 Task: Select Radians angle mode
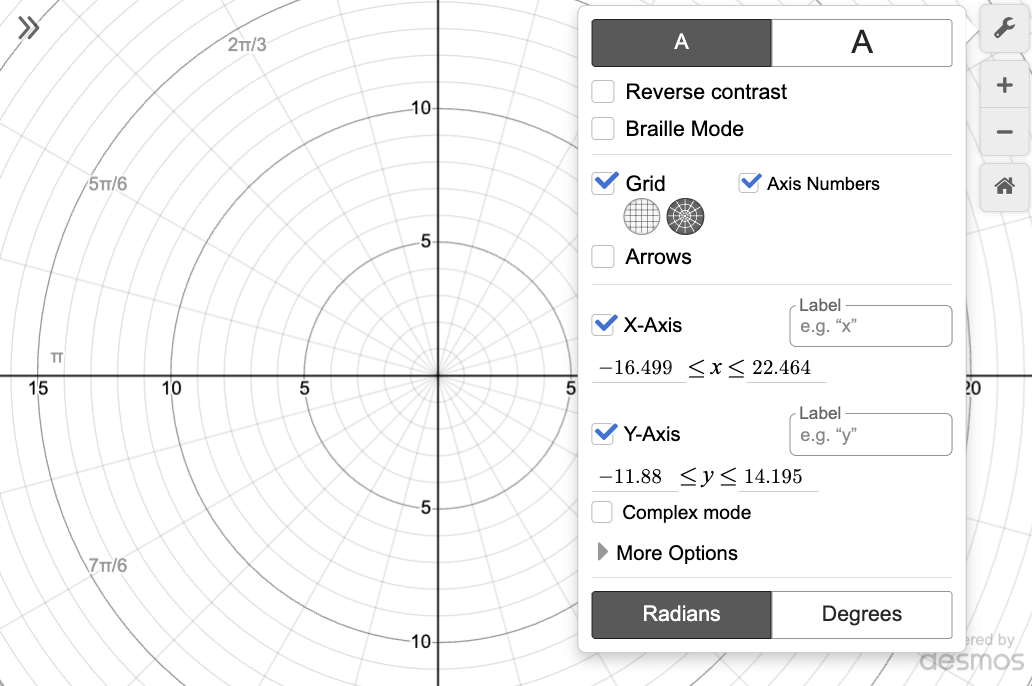(681, 614)
